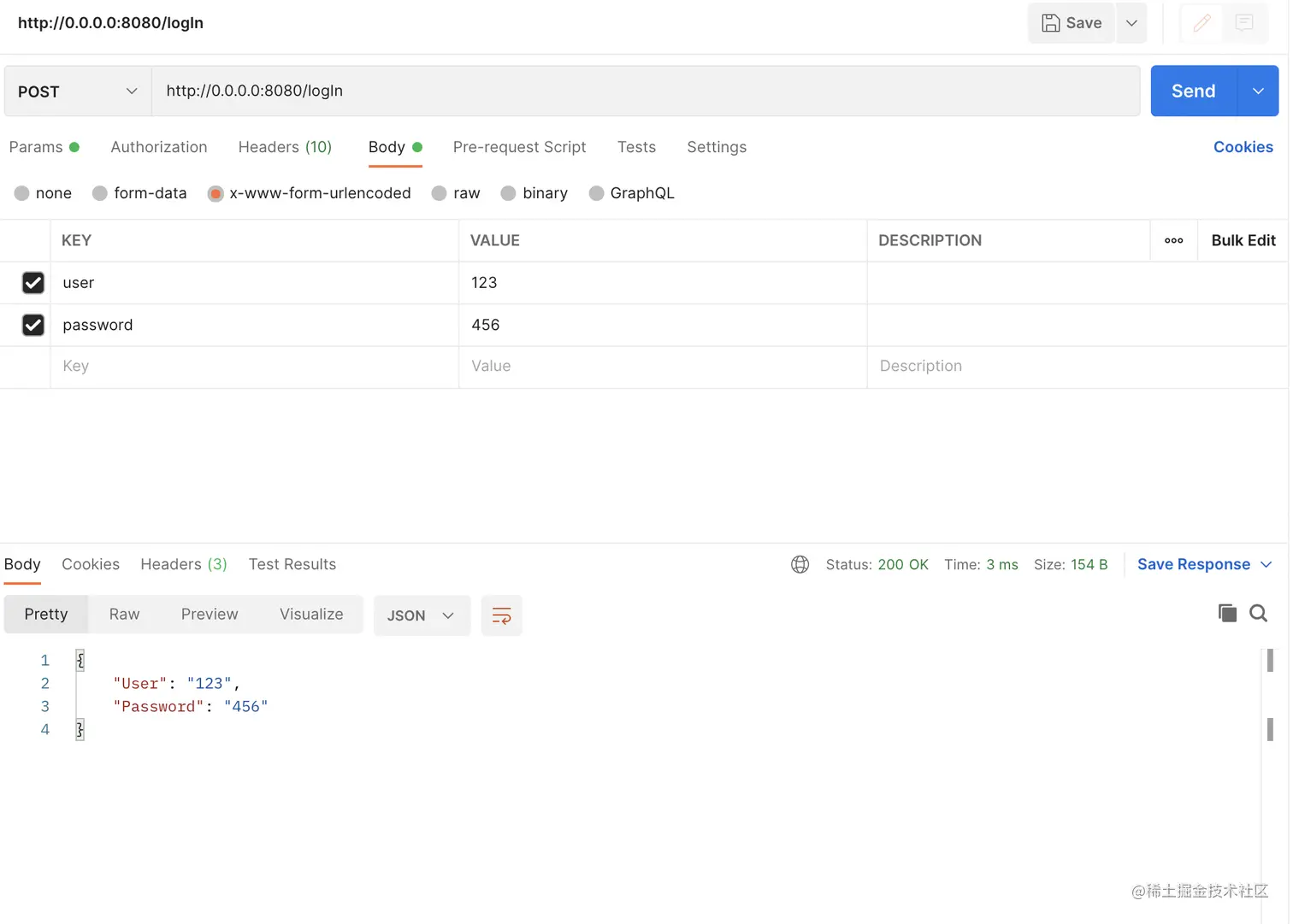The height and width of the screenshot is (924, 1293).
Task: Click the value cell '123'
Action: pyautogui.click(x=663, y=283)
